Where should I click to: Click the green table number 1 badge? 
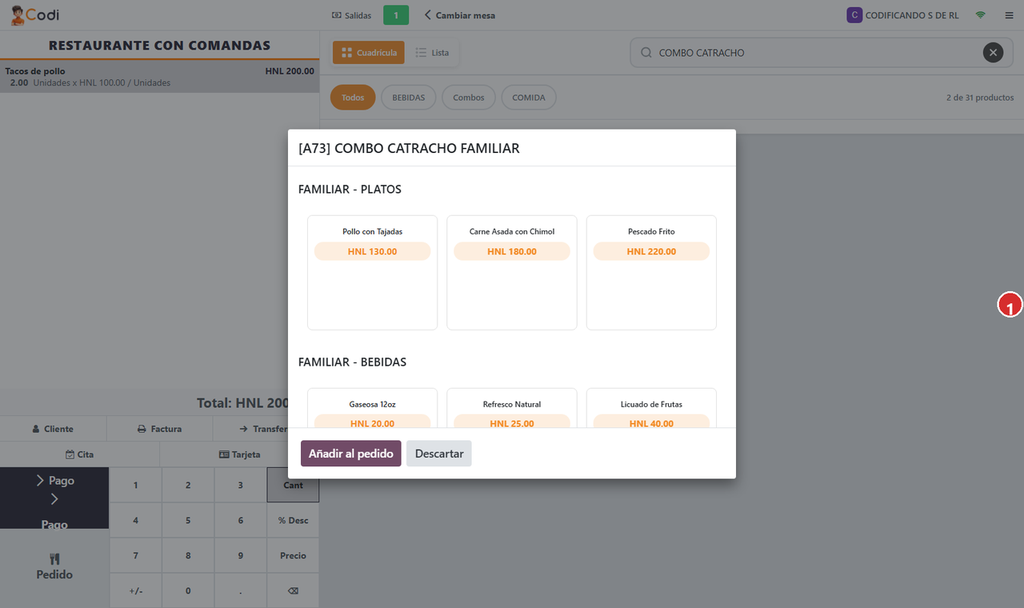click(396, 15)
